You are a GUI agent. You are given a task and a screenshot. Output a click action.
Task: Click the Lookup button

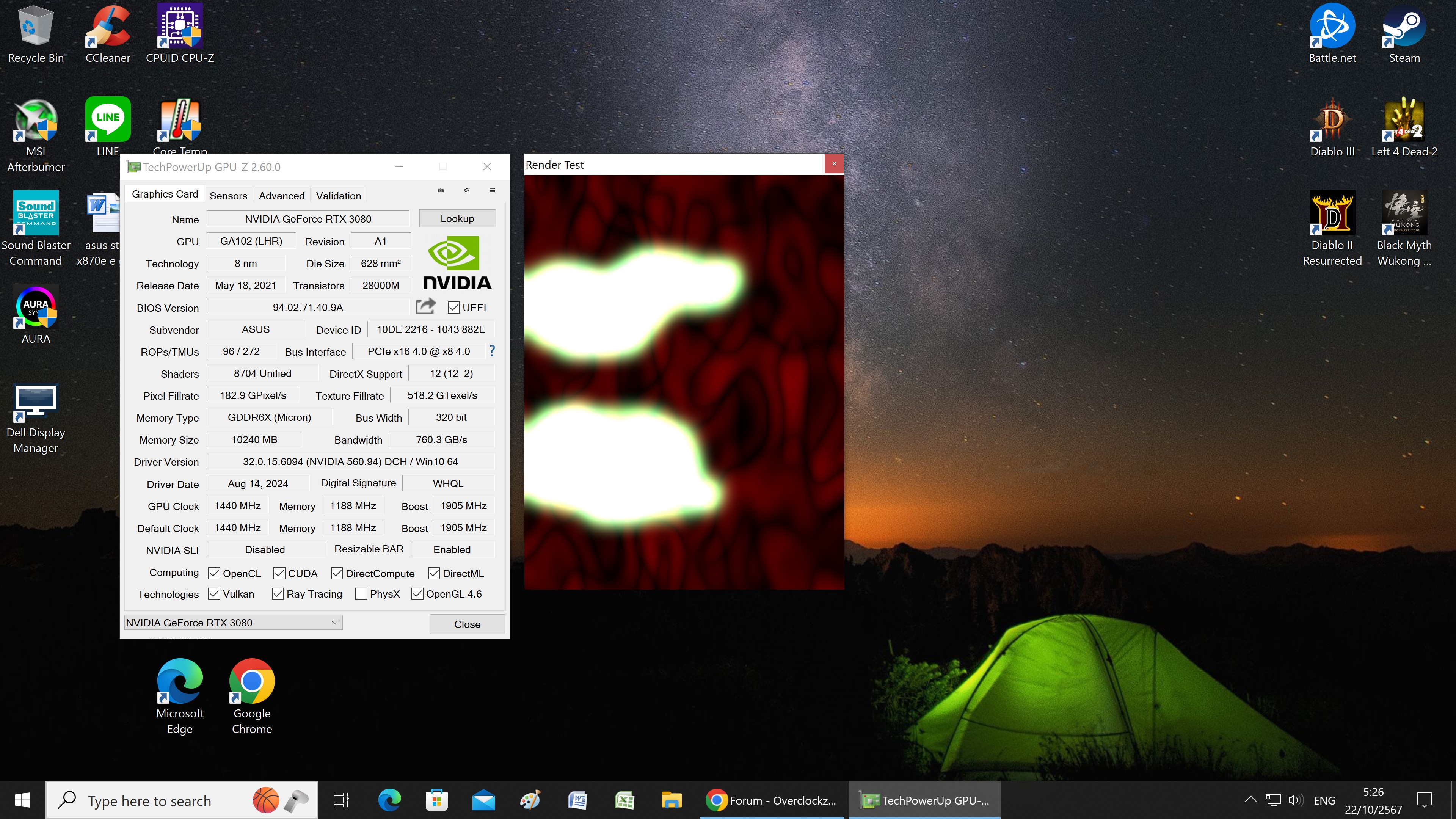(457, 219)
